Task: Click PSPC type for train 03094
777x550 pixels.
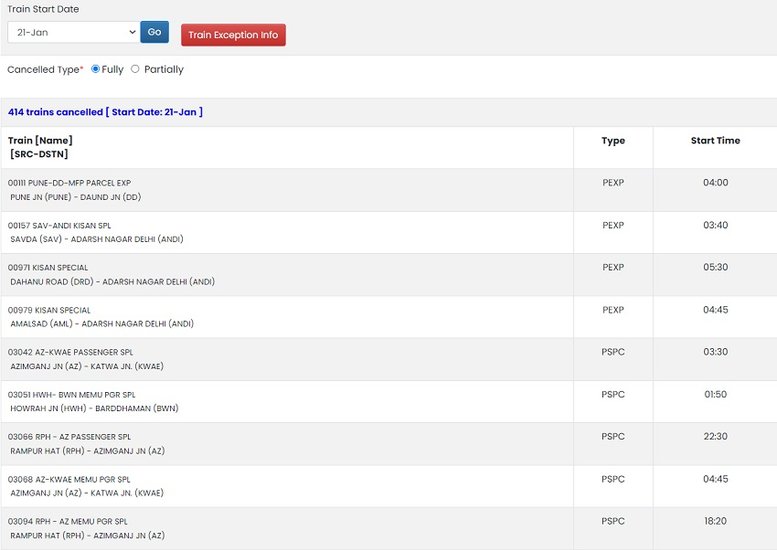Action: coord(613,522)
